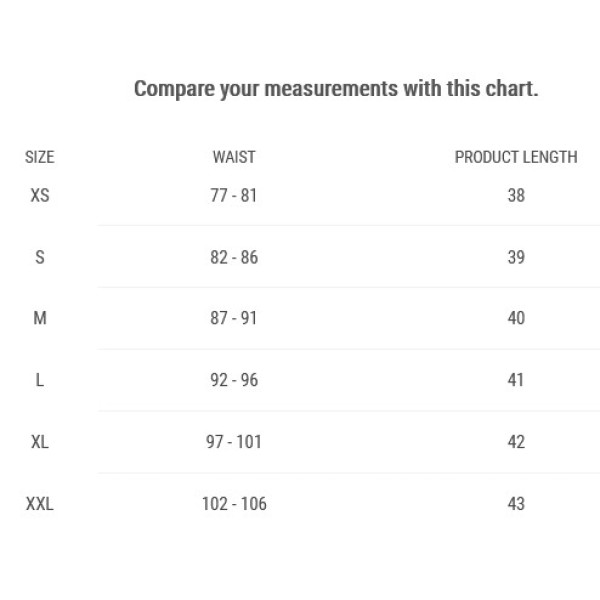600x600 pixels.
Task: Select the XXL size label
Action: click(40, 504)
